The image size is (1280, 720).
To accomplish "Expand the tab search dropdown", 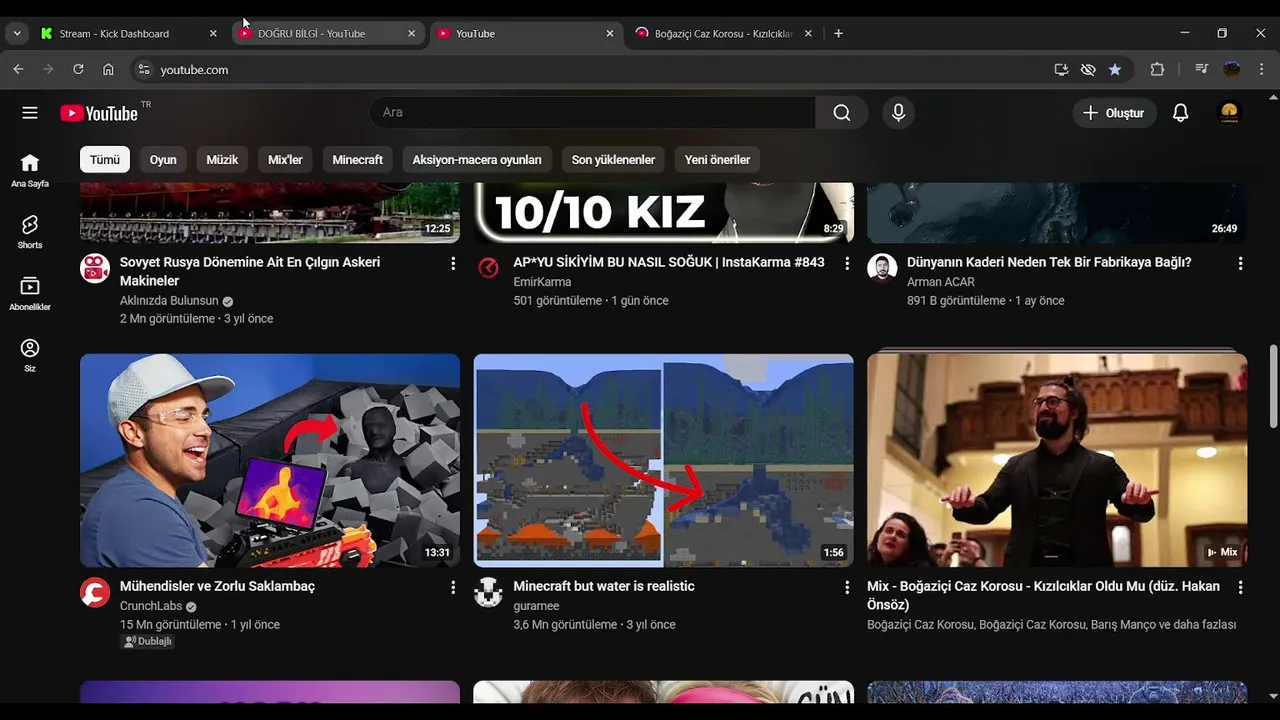I will [x=17, y=33].
